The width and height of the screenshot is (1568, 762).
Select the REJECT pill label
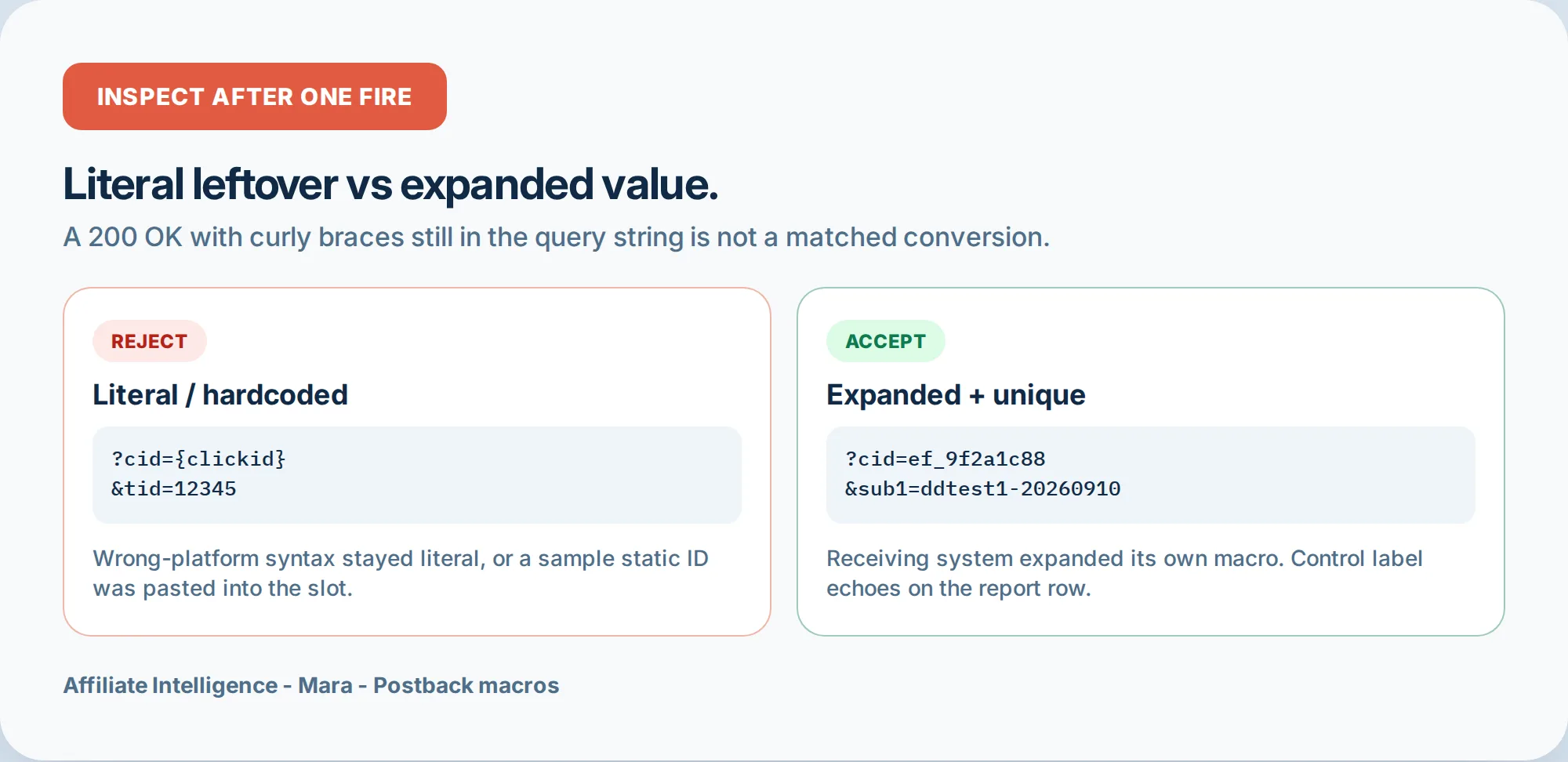point(150,341)
